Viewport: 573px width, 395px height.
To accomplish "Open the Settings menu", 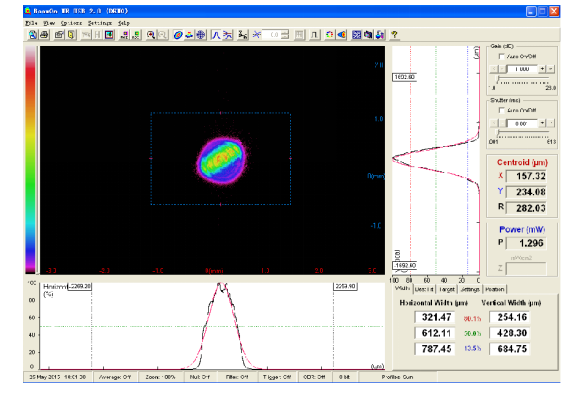I will click(x=100, y=23).
